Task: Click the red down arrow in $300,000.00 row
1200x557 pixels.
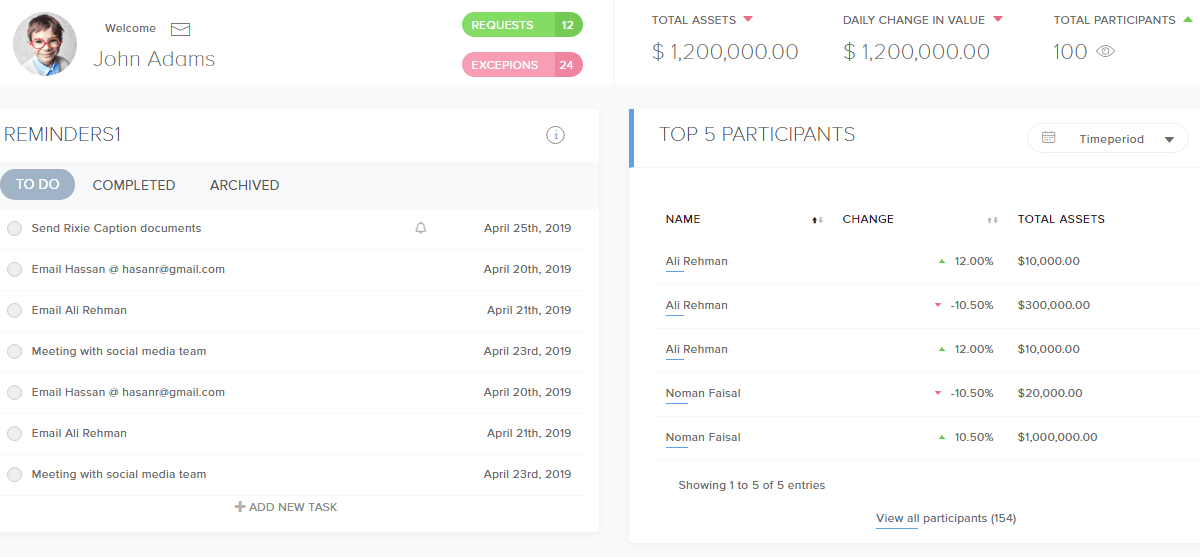Action: click(938, 305)
